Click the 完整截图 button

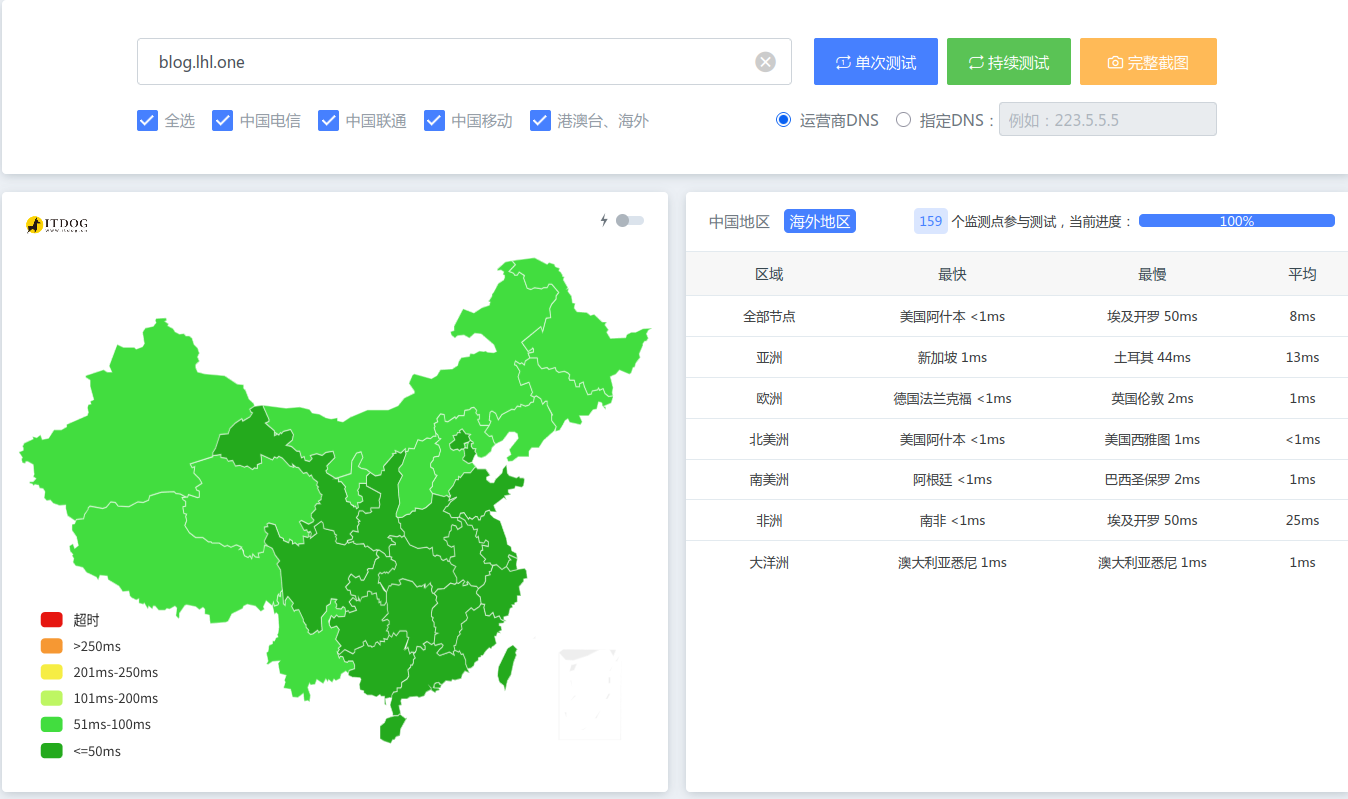tap(1148, 61)
